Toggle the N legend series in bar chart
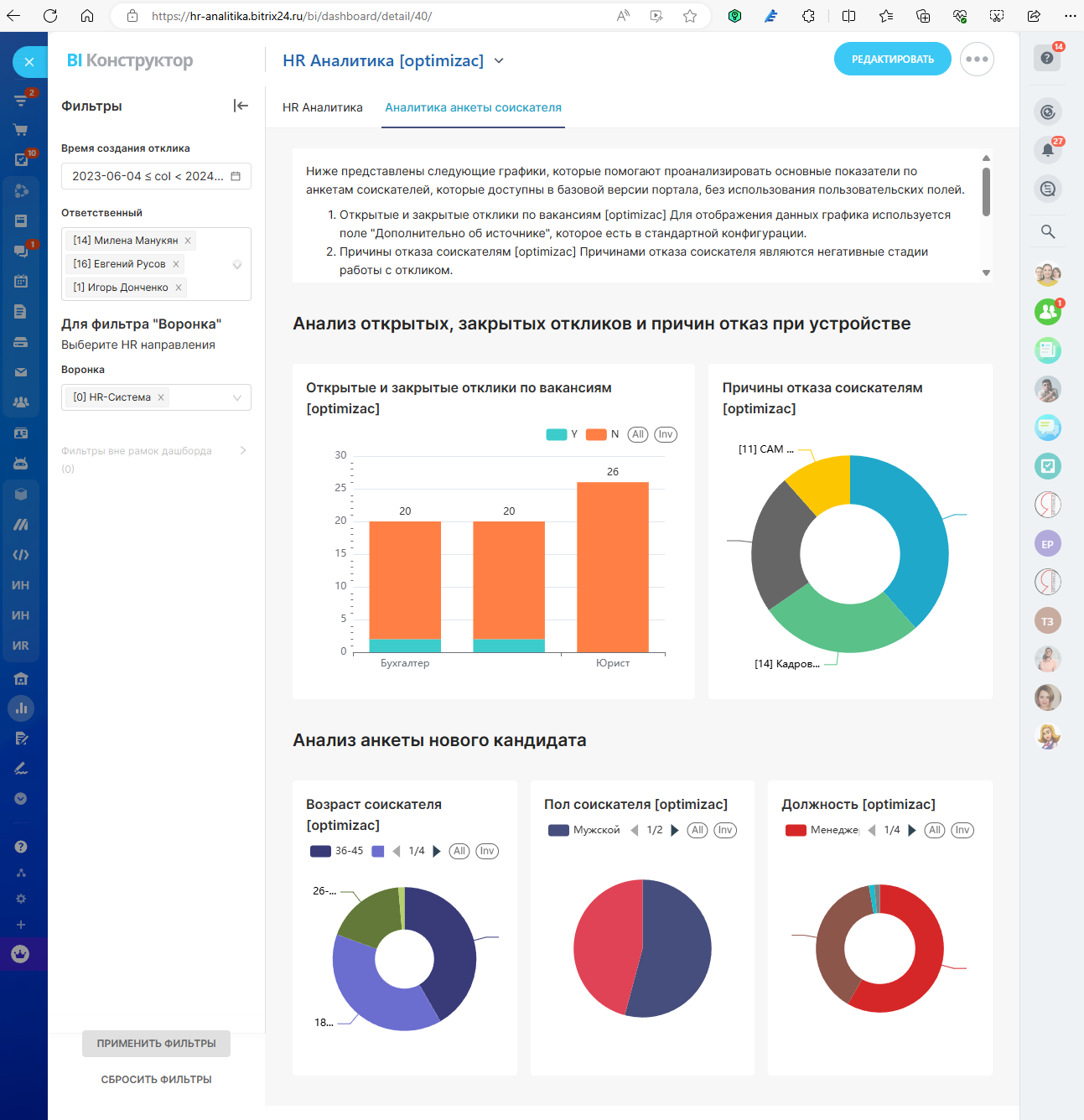The image size is (1084, 1120). [602, 434]
